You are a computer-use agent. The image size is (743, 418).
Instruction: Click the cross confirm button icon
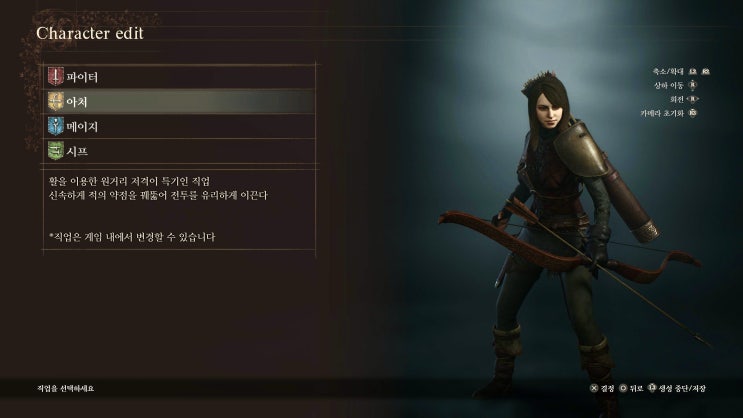[593, 388]
